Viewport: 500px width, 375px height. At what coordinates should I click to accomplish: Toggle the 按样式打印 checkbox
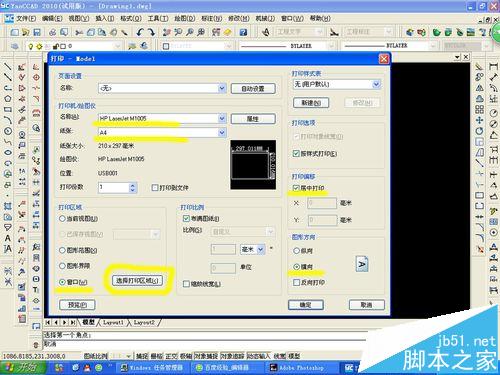coord(296,153)
